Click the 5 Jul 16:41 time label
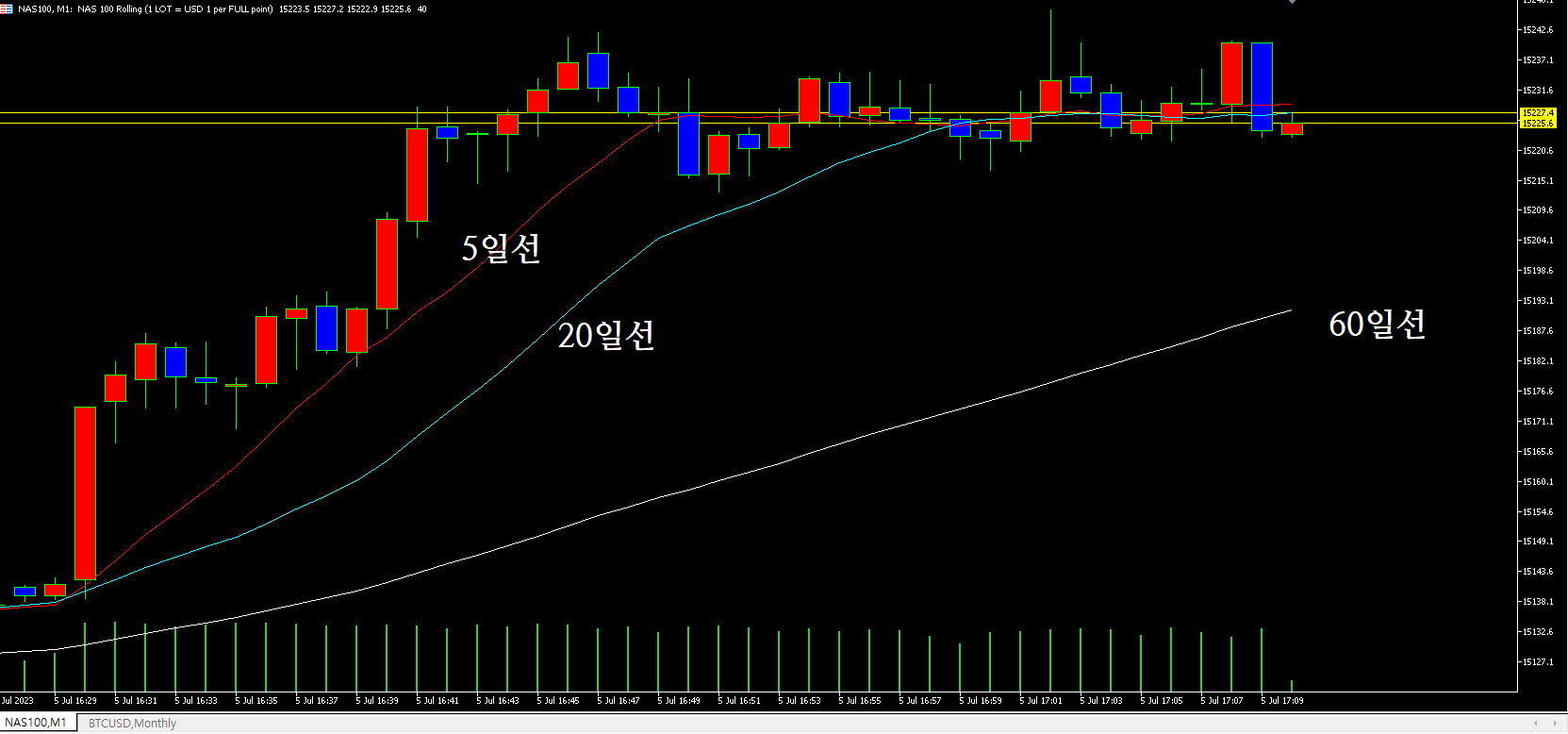 point(437,701)
